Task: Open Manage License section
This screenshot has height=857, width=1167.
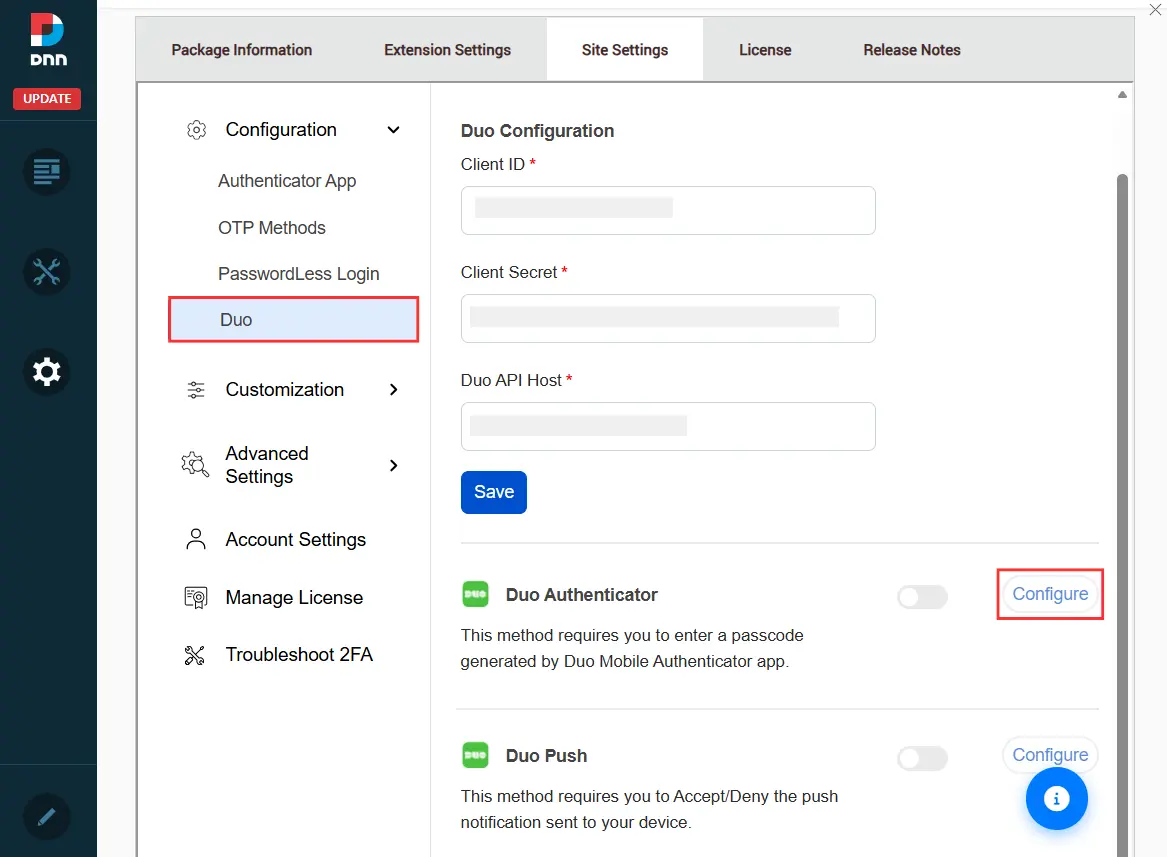Action: 294,597
